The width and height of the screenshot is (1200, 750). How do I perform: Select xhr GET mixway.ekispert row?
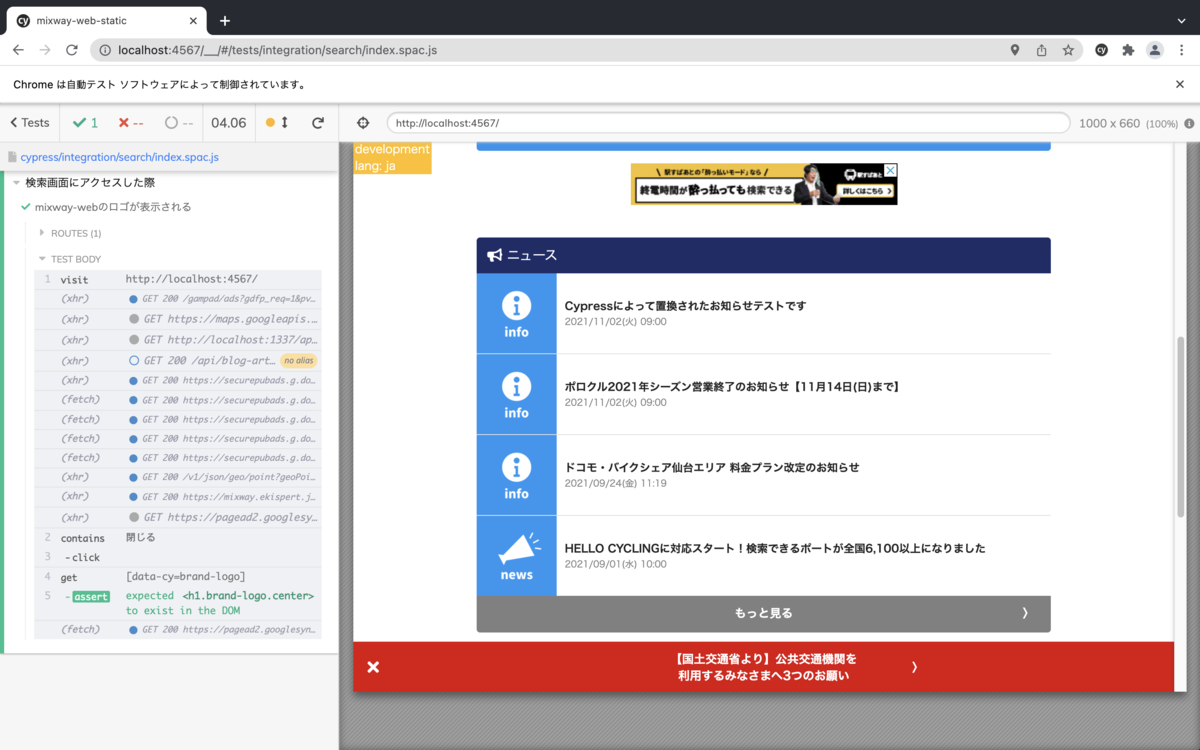178,497
